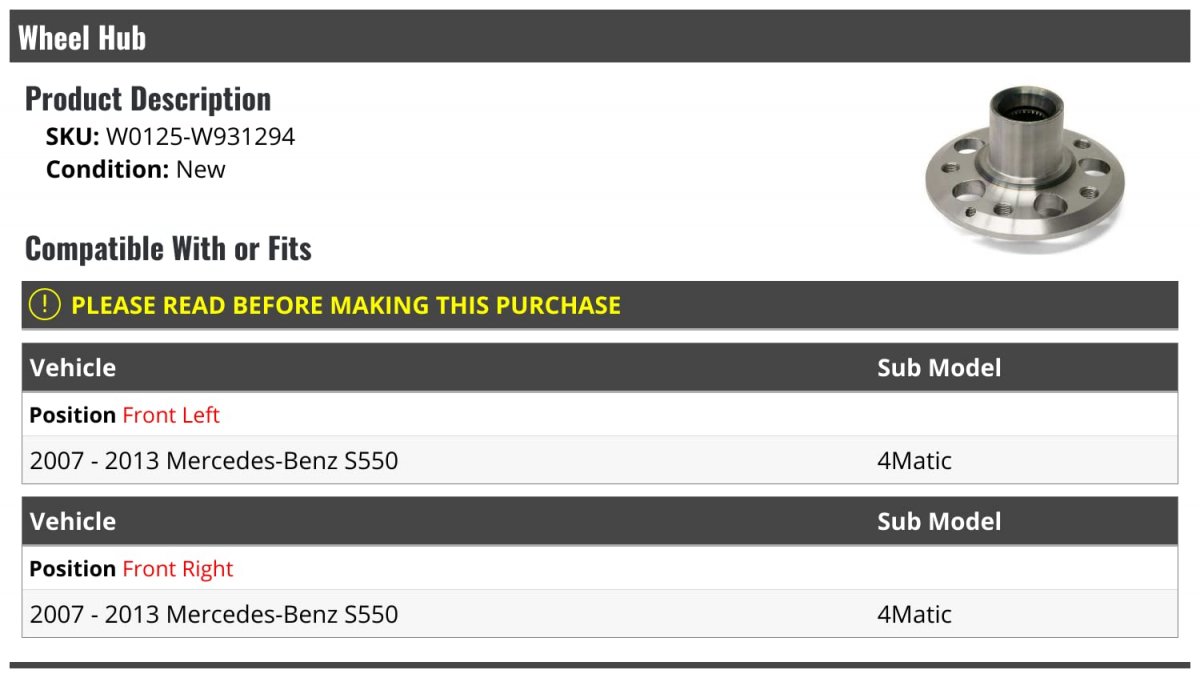Click the "Condition:" label text
1200x678 pixels.
pyautogui.click(x=107, y=169)
